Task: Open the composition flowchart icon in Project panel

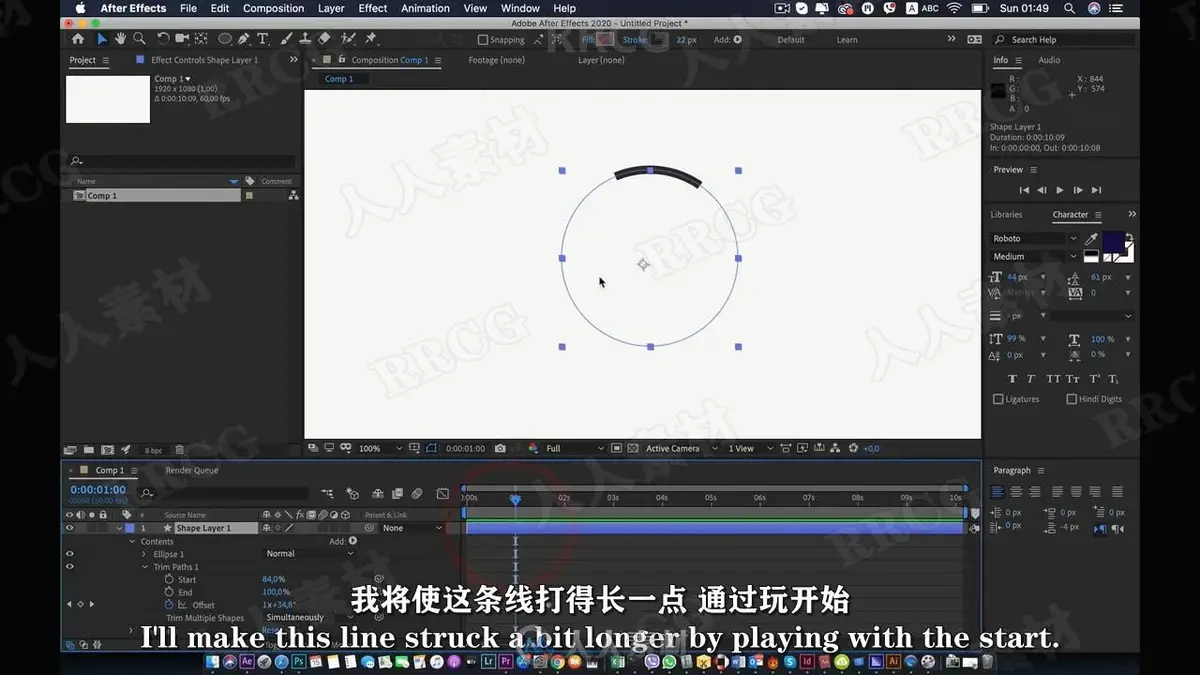Action: pyautogui.click(x=293, y=196)
